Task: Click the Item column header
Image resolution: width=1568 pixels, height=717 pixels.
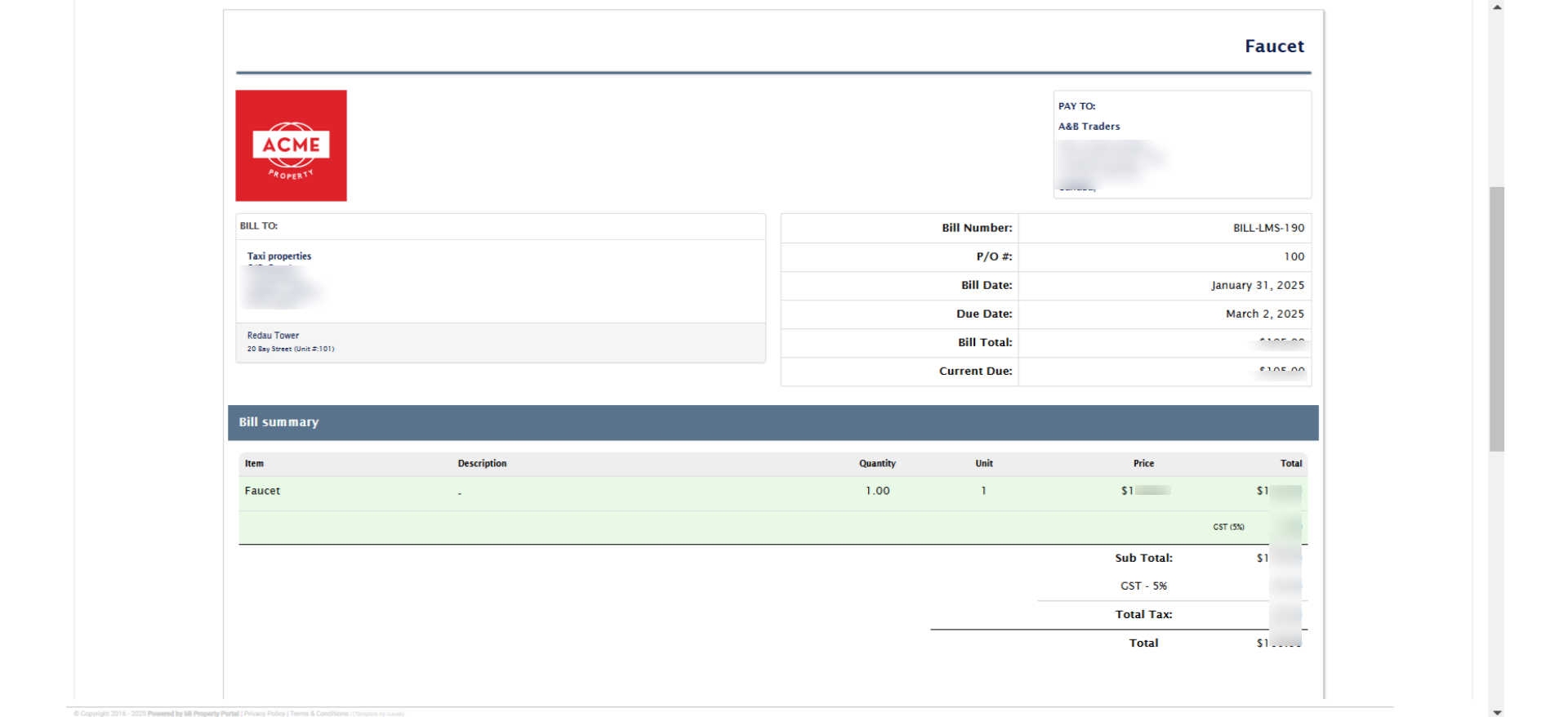Action: click(x=254, y=464)
